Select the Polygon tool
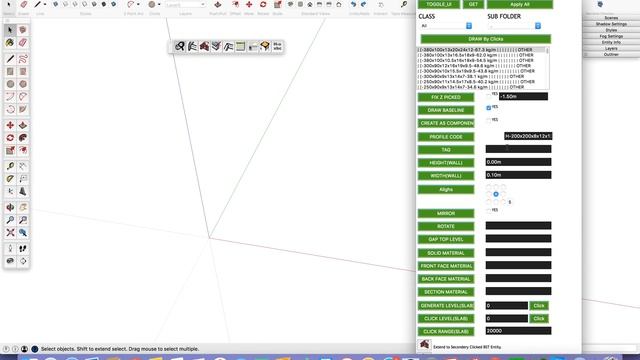Image resolution: width=640 pixels, height=360 pixels. point(22,84)
